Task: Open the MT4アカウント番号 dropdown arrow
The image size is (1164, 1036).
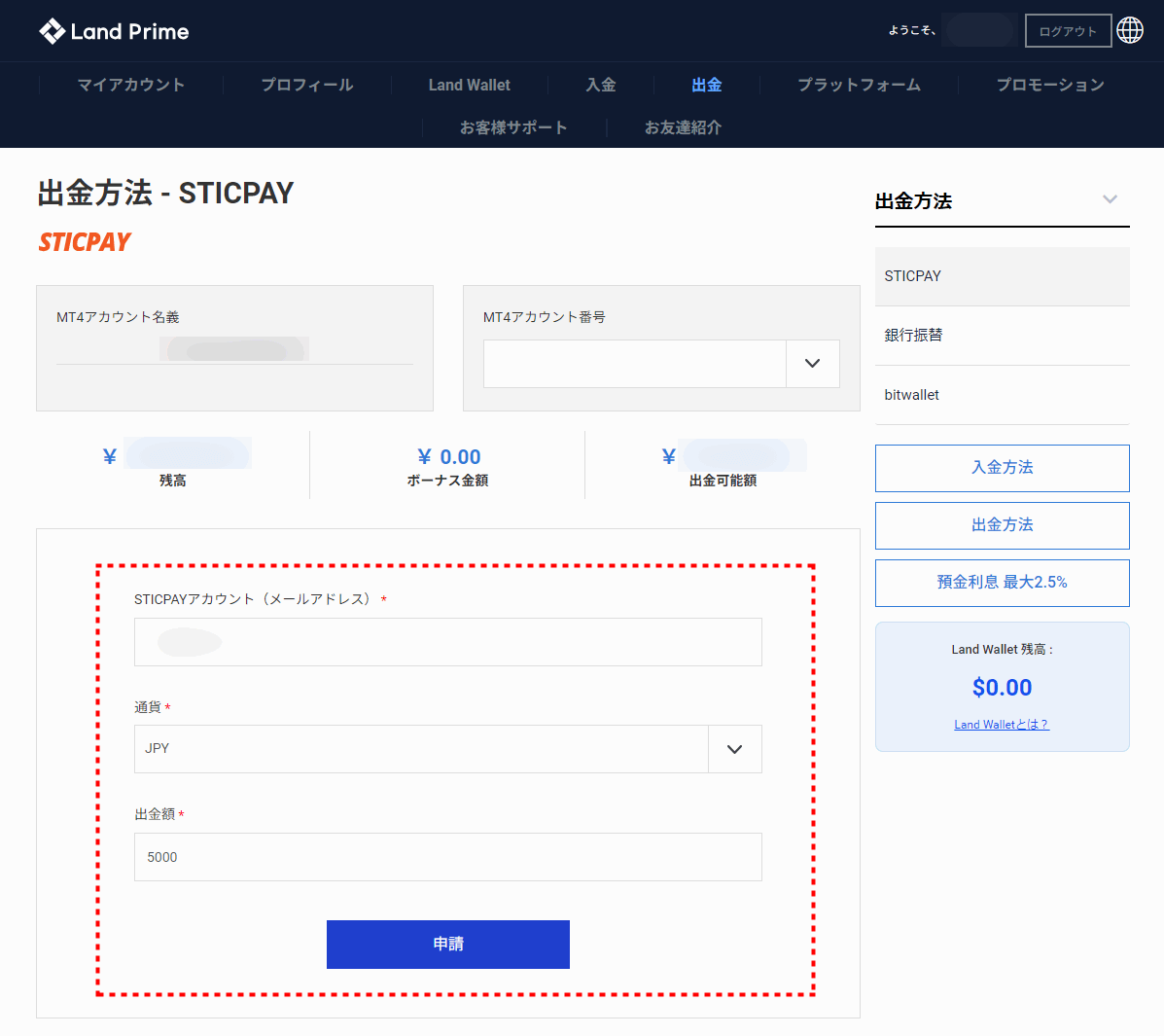Action: click(x=813, y=364)
